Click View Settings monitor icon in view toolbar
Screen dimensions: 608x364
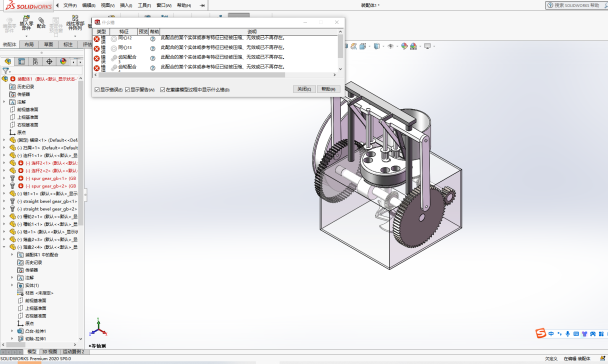coord(427,46)
